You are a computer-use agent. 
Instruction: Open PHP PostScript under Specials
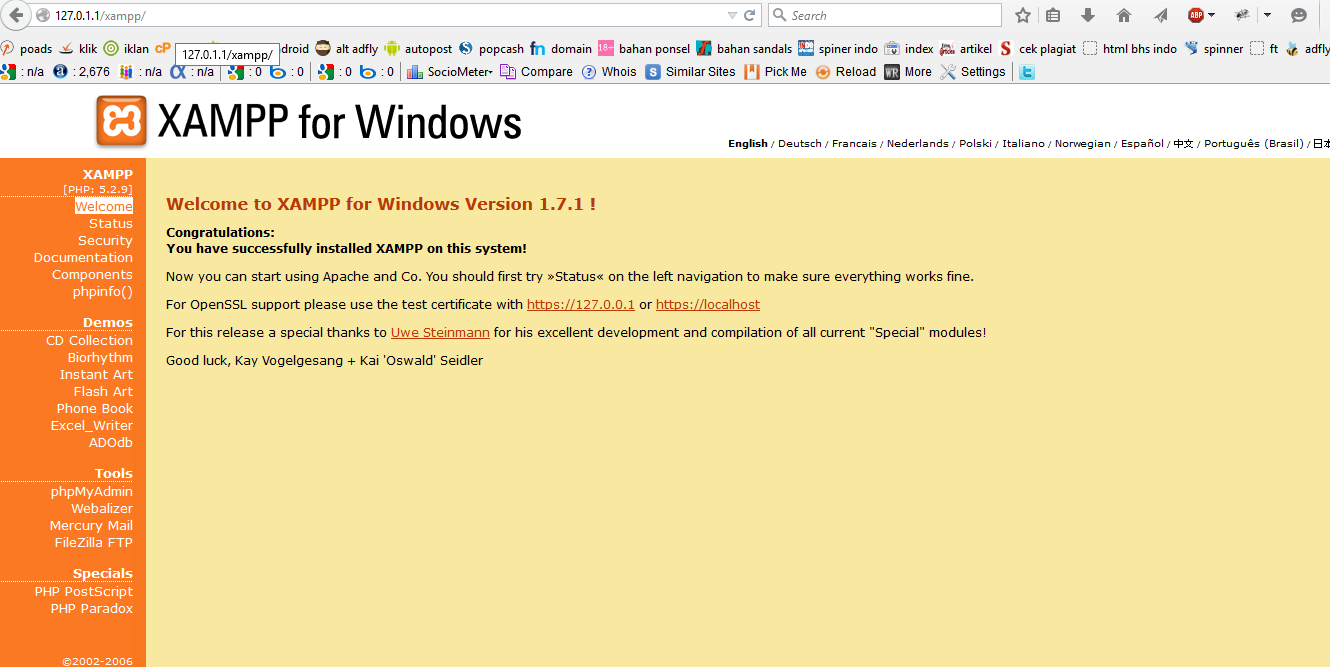(84, 592)
